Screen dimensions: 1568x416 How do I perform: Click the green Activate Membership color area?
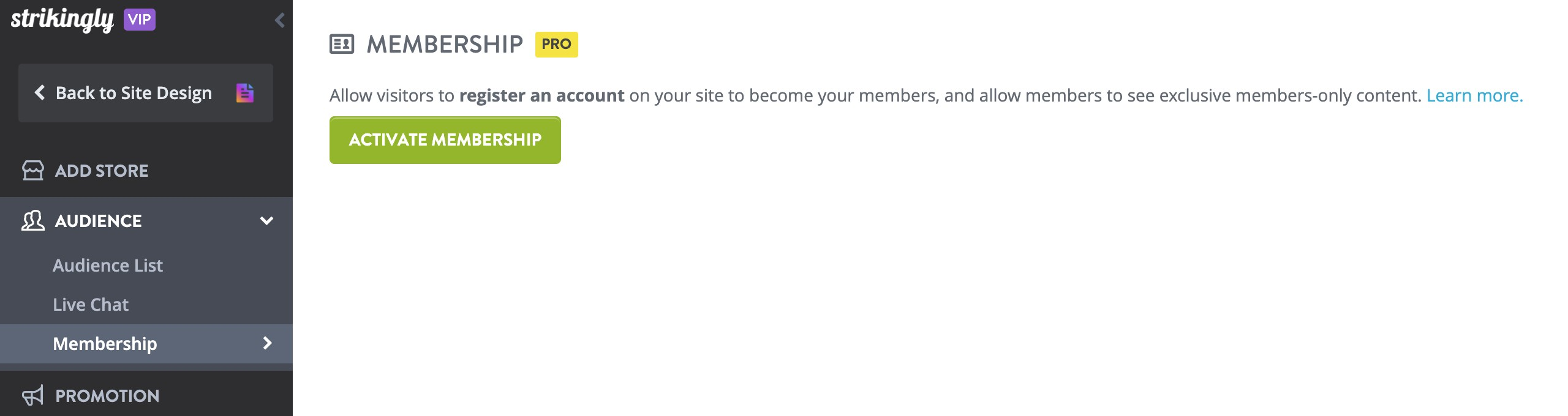[445, 139]
